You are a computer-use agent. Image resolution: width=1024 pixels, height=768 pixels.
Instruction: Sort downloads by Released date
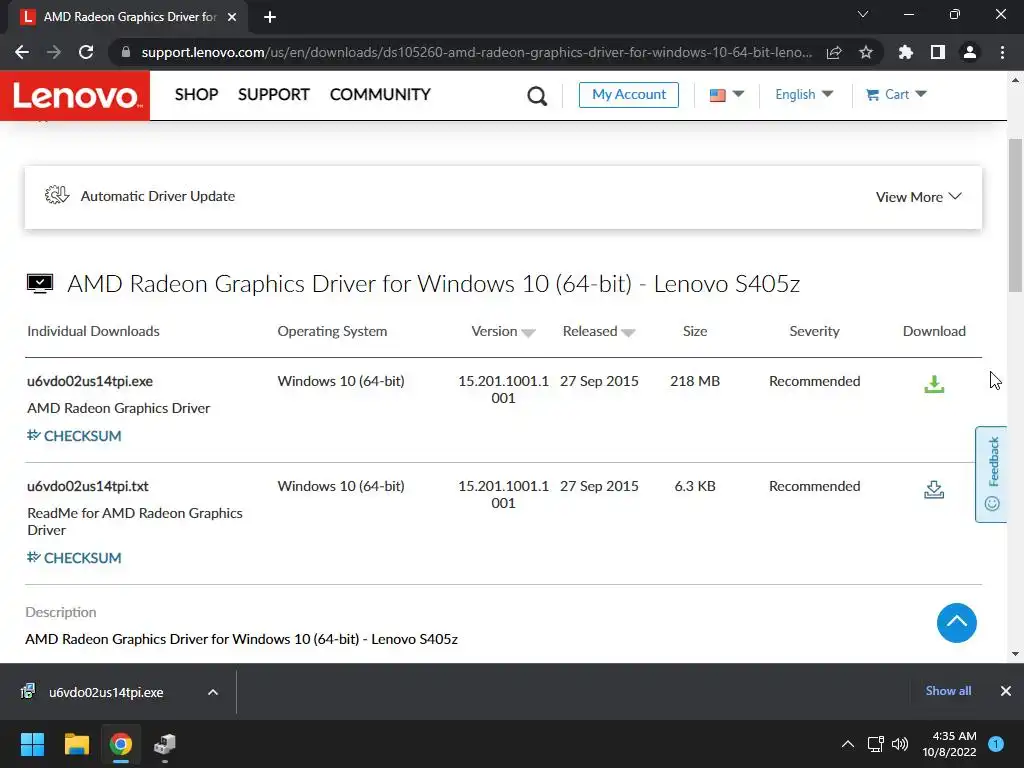[599, 332]
